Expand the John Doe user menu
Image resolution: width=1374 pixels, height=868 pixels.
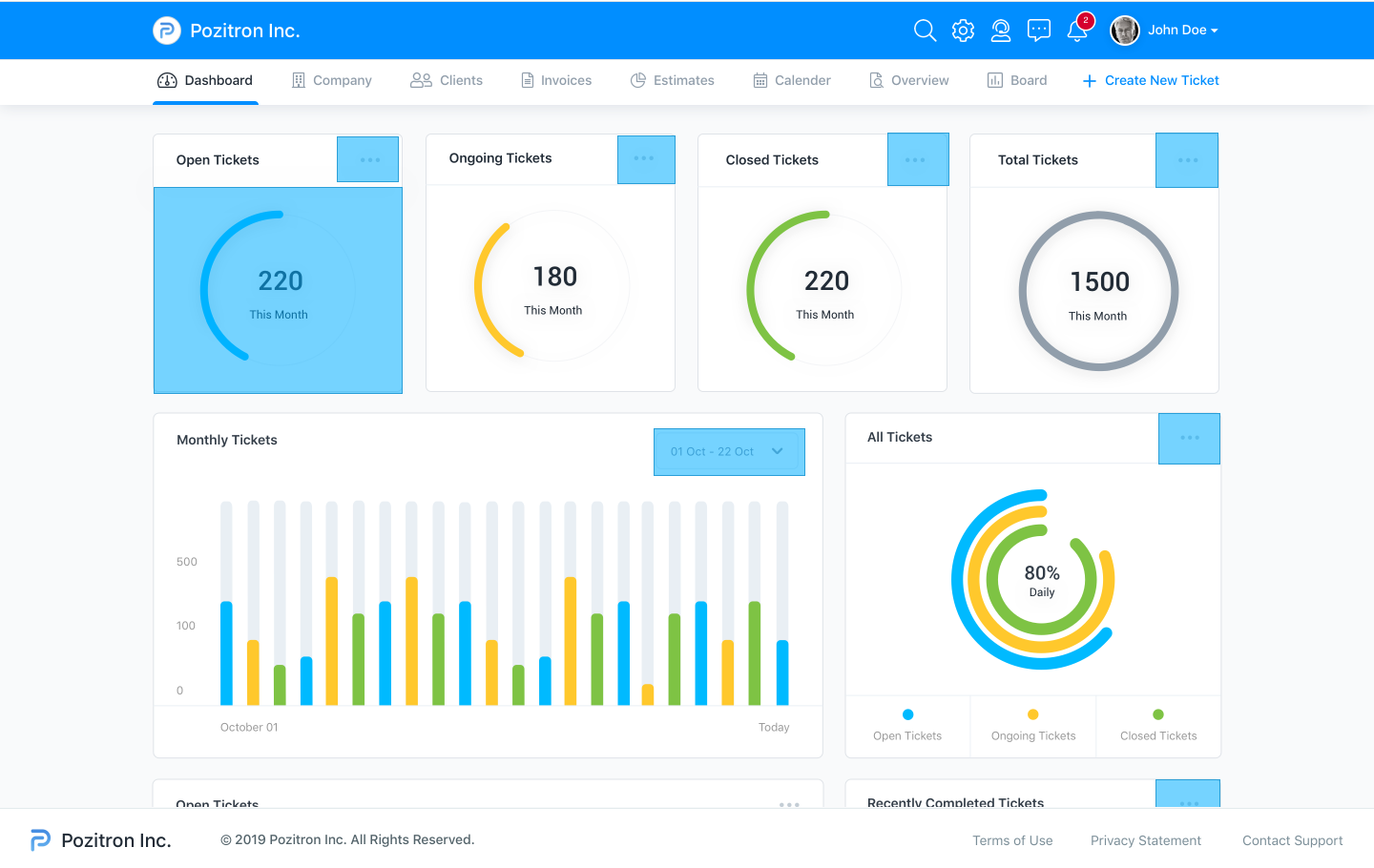click(x=1183, y=31)
